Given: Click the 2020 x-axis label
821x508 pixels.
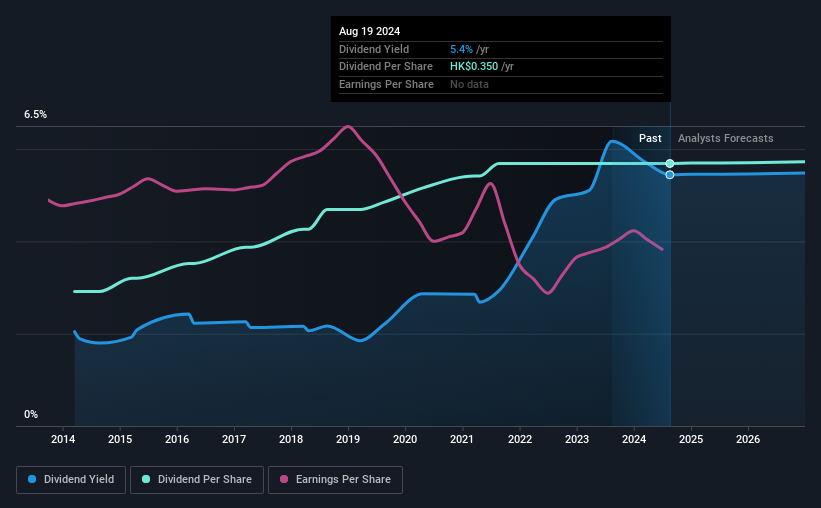Looking at the screenshot, I should point(405,439).
